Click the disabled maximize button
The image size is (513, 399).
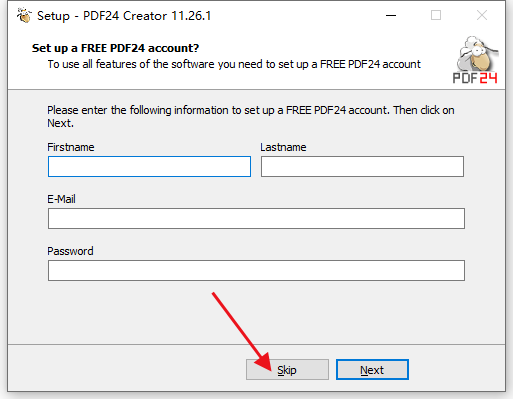[x=436, y=15]
